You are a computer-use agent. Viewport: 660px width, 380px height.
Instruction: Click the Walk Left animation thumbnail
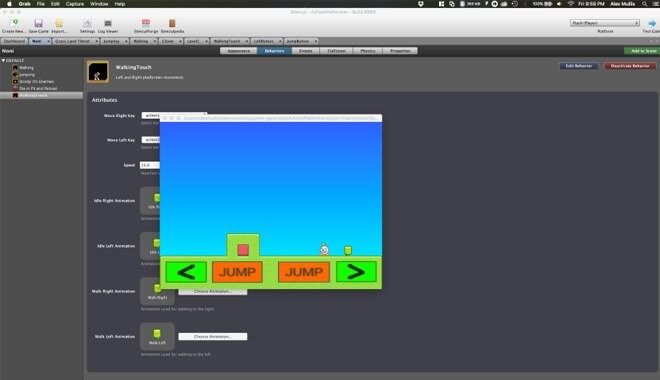157,336
